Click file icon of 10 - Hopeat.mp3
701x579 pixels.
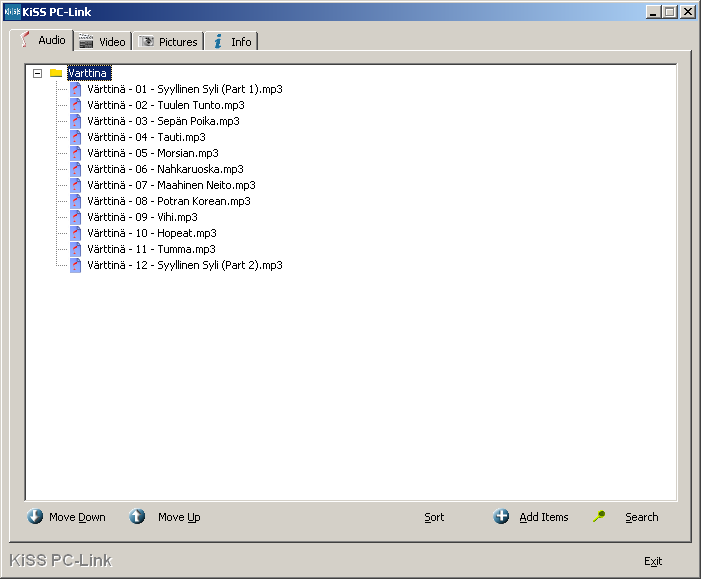76,233
